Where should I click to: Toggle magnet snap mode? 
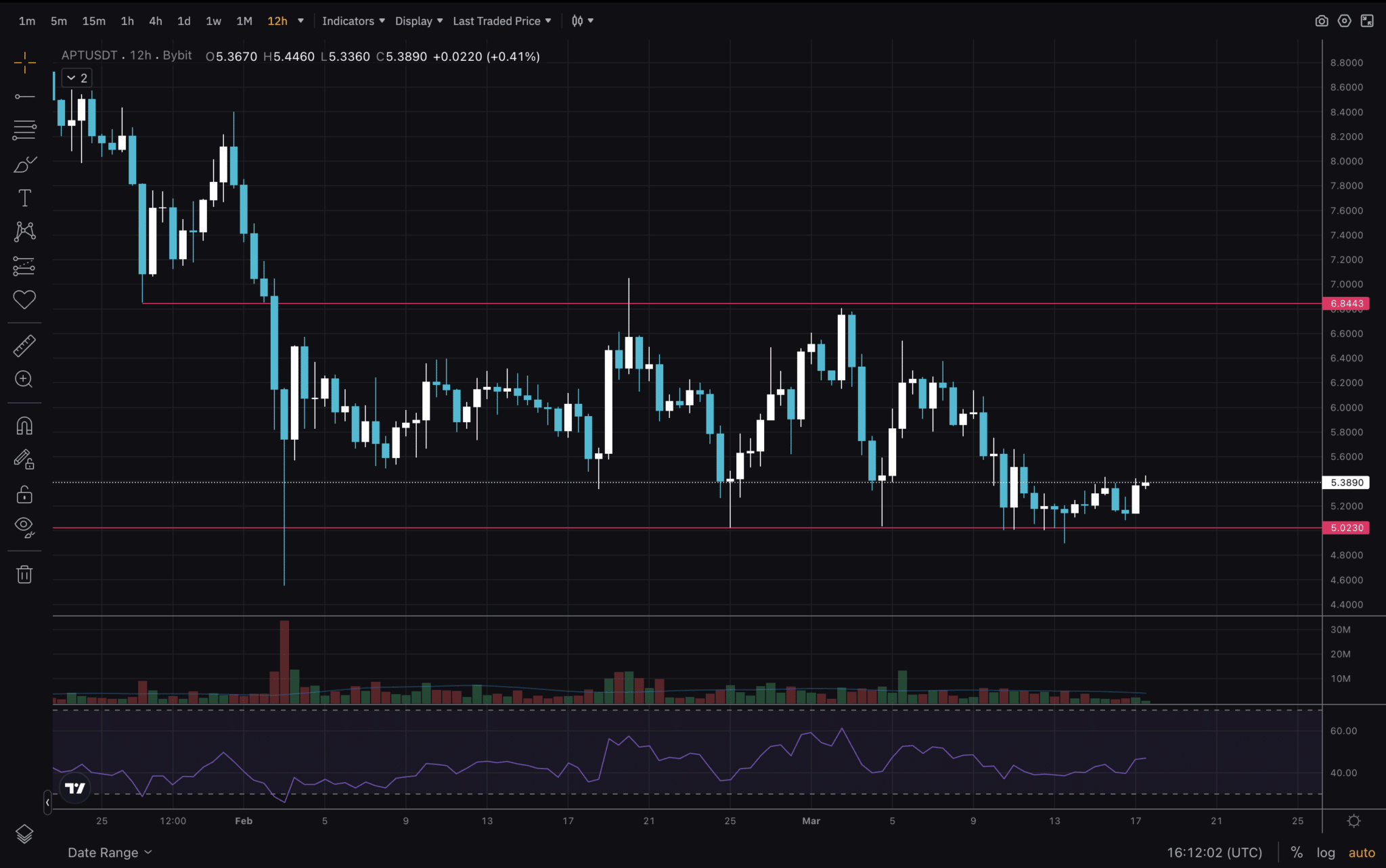(24, 426)
